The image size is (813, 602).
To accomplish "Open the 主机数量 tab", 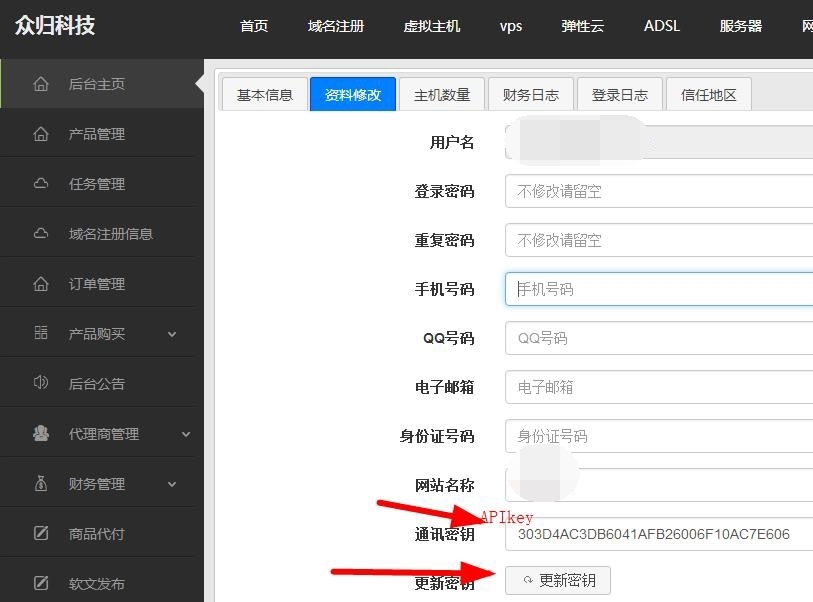I will click(x=442, y=94).
